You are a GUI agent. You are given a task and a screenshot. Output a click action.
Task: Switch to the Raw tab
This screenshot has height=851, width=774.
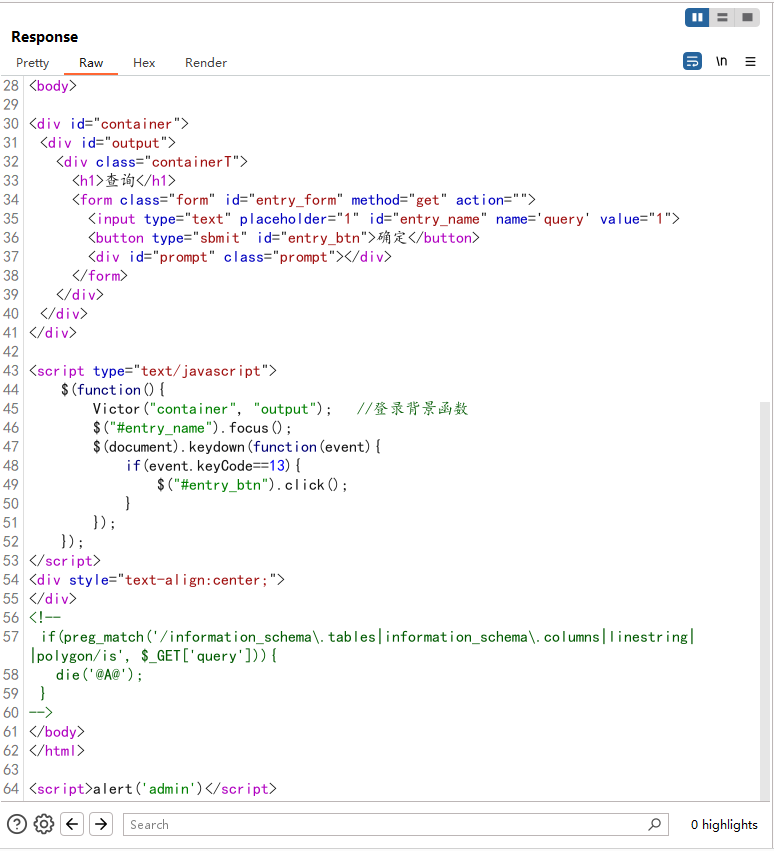(x=91, y=63)
